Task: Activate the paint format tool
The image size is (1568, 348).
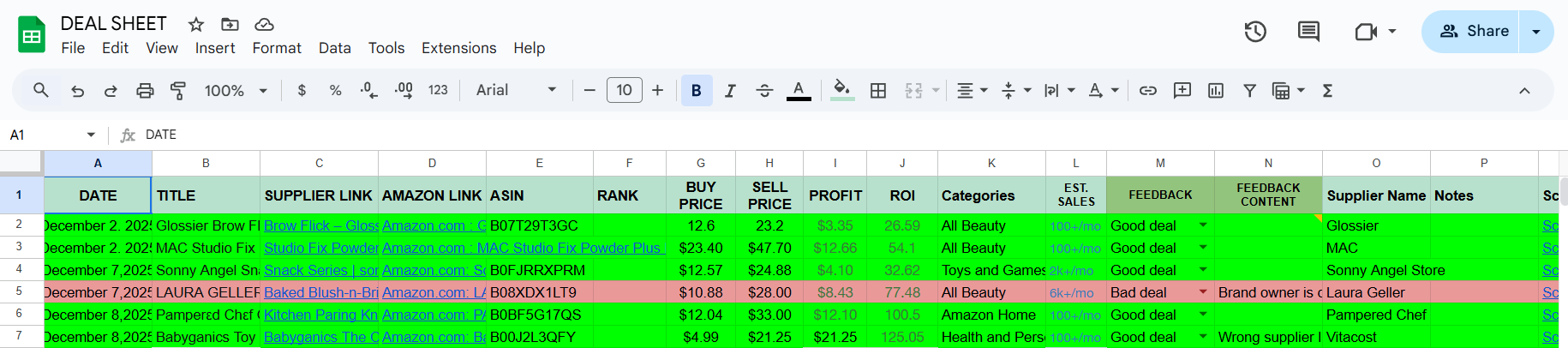Action: point(178,91)
